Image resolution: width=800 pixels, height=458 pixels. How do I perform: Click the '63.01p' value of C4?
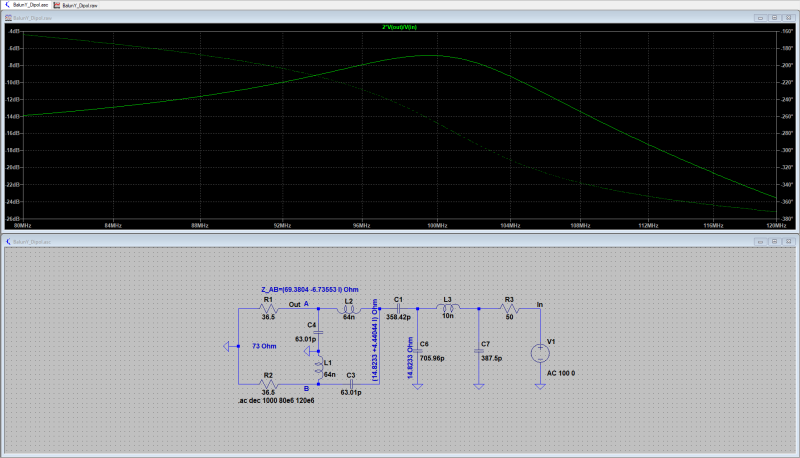(x=306, y=339)
